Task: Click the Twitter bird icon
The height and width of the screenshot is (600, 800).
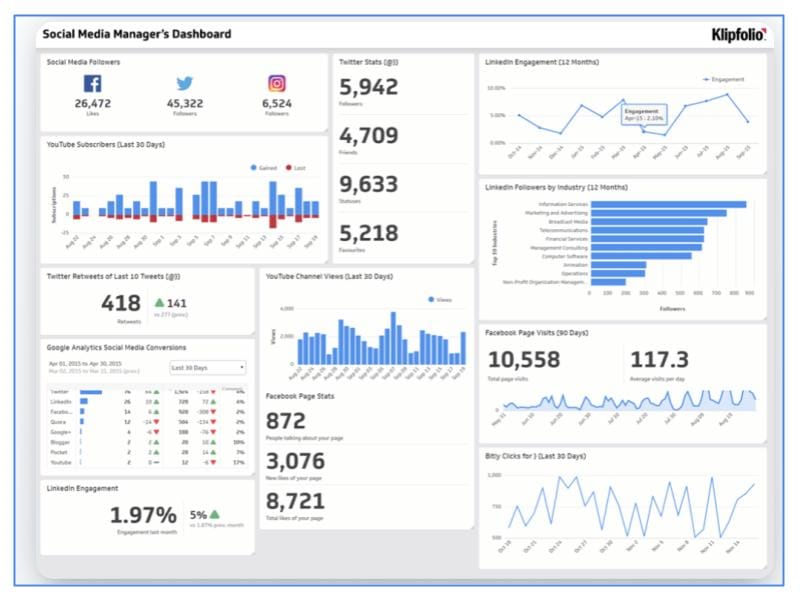Action: click(185, 84)
